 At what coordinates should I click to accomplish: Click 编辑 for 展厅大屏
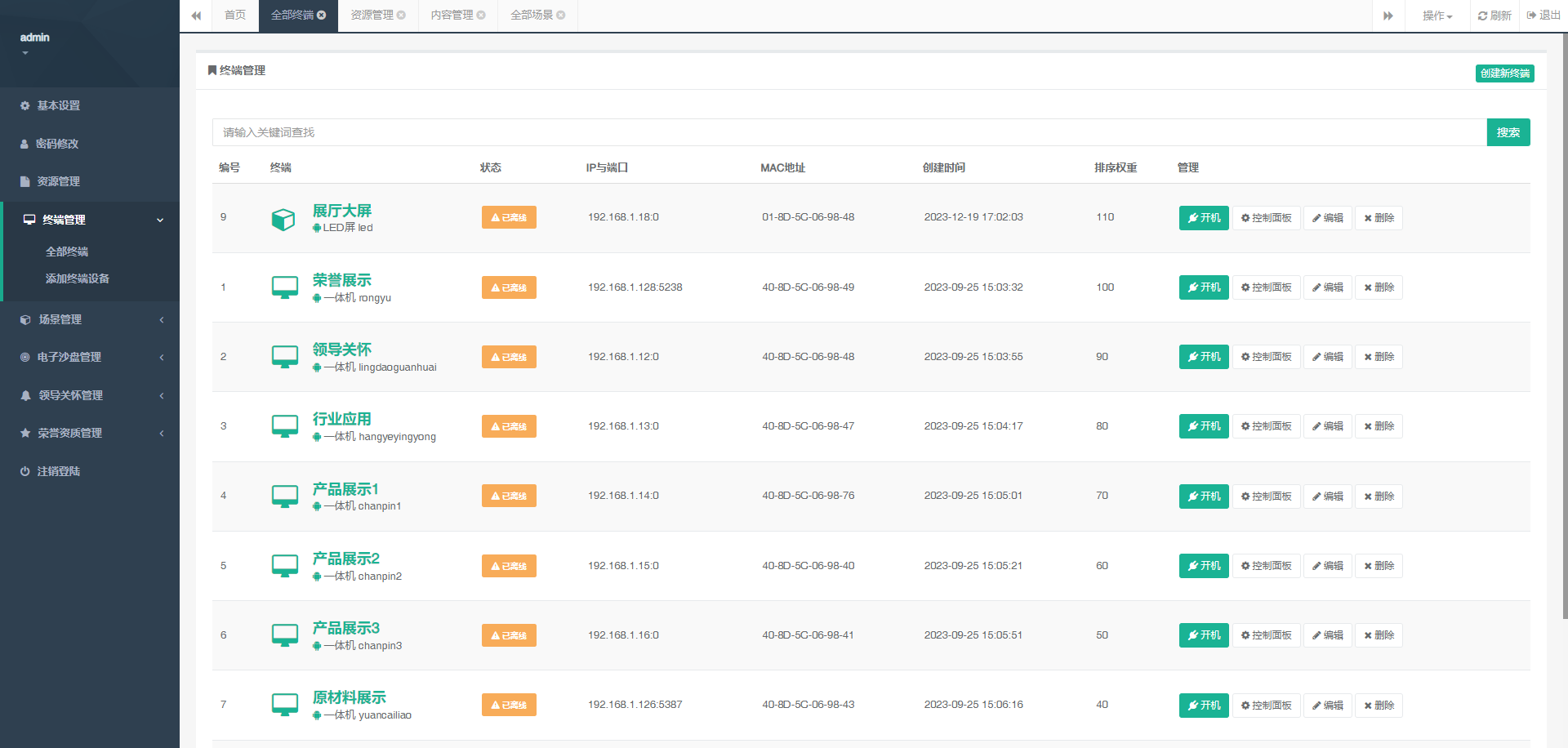[1328, 218]
